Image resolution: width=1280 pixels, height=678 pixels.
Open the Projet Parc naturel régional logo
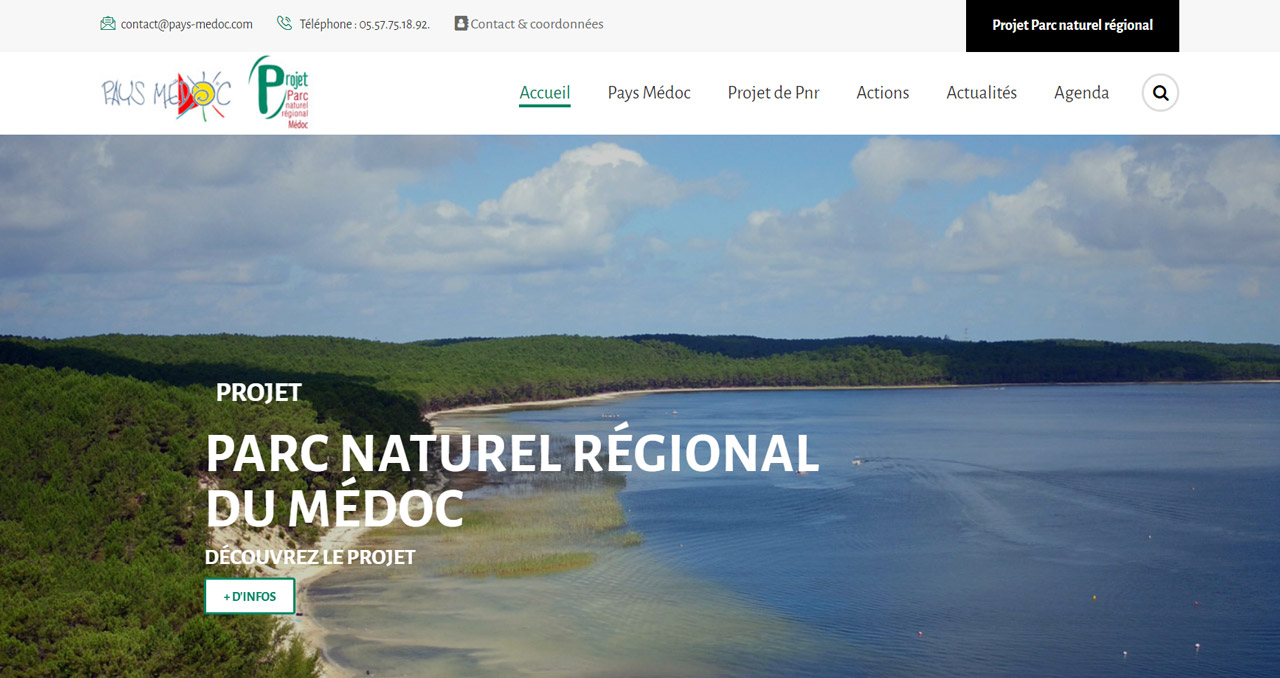[279, 92]
